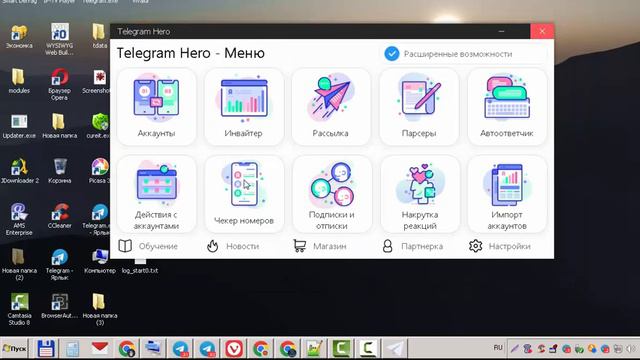Screen dimensions: 640x360
Task: Open the Чекер номеров tile
Action: (x=244, y=195)
